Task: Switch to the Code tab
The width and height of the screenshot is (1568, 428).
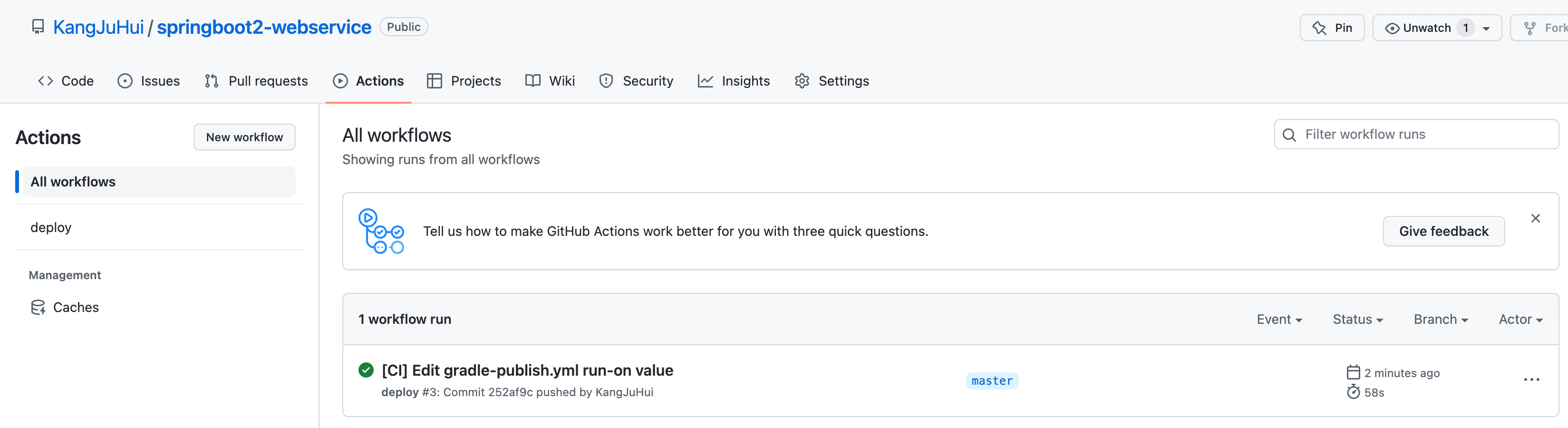Action: pyautogui.click(x=66, y=81)
